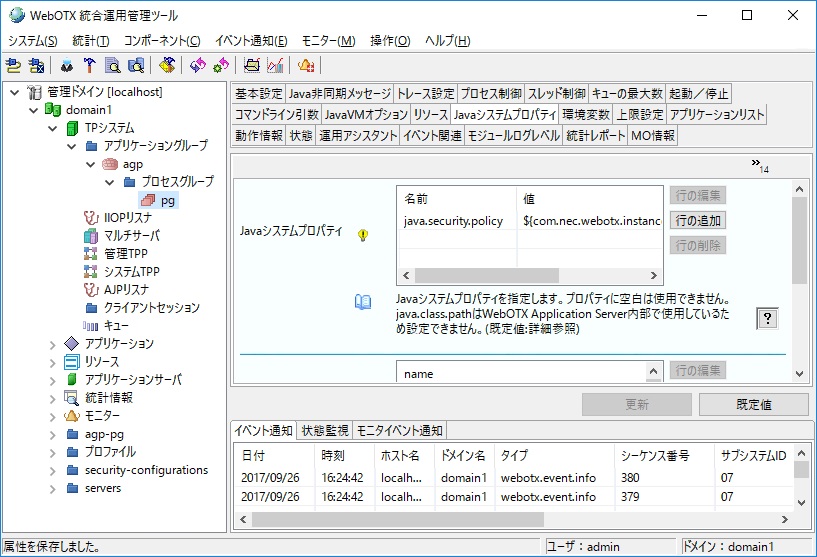Click the alert bell toolbar icon
The height and width of the screenshot is (557, 817).
click(306, 65)
